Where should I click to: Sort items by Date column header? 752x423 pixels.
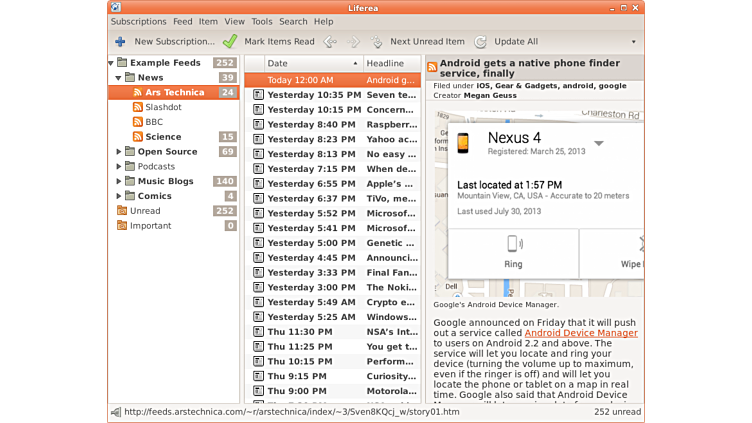310,63
